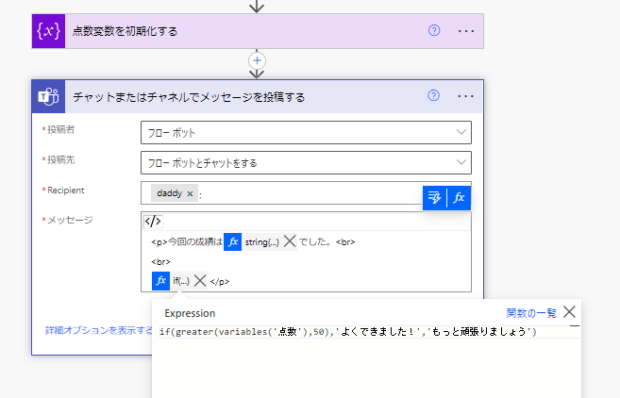Click the help icon on the Teams message action

(433, 96)
